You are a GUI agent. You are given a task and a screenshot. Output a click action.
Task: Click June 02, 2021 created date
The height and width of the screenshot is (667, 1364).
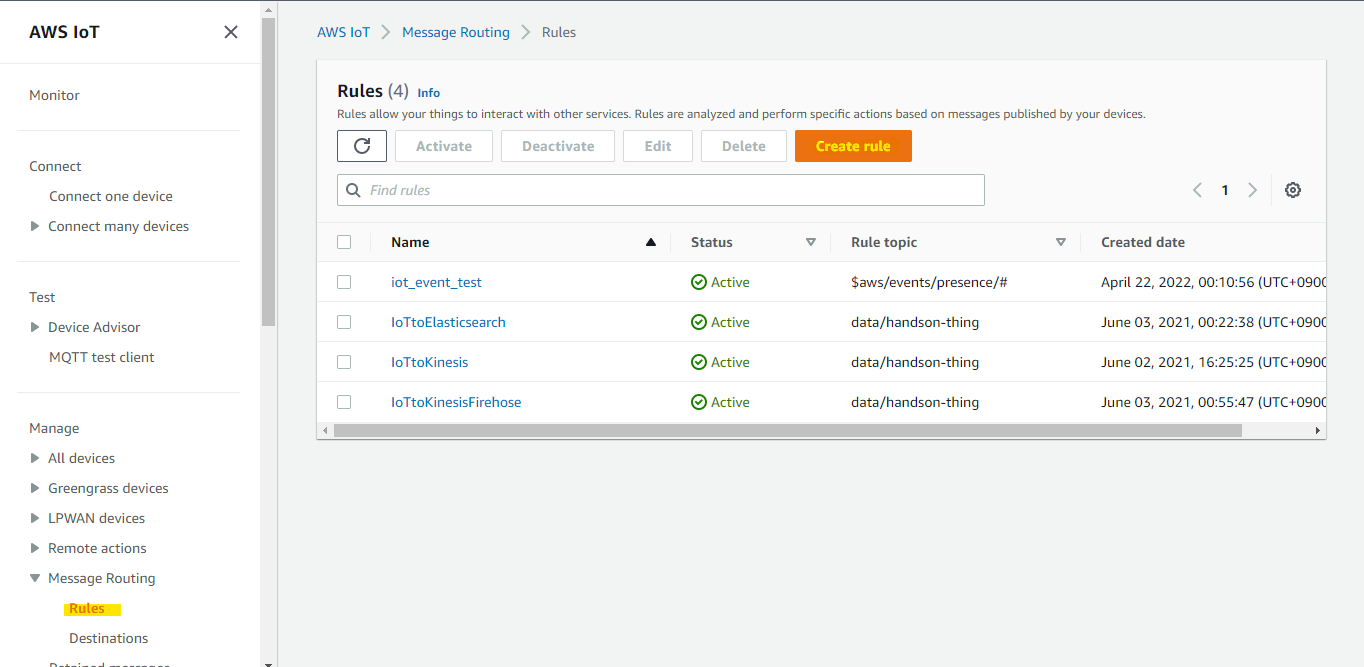click(x=1213, y=362)
